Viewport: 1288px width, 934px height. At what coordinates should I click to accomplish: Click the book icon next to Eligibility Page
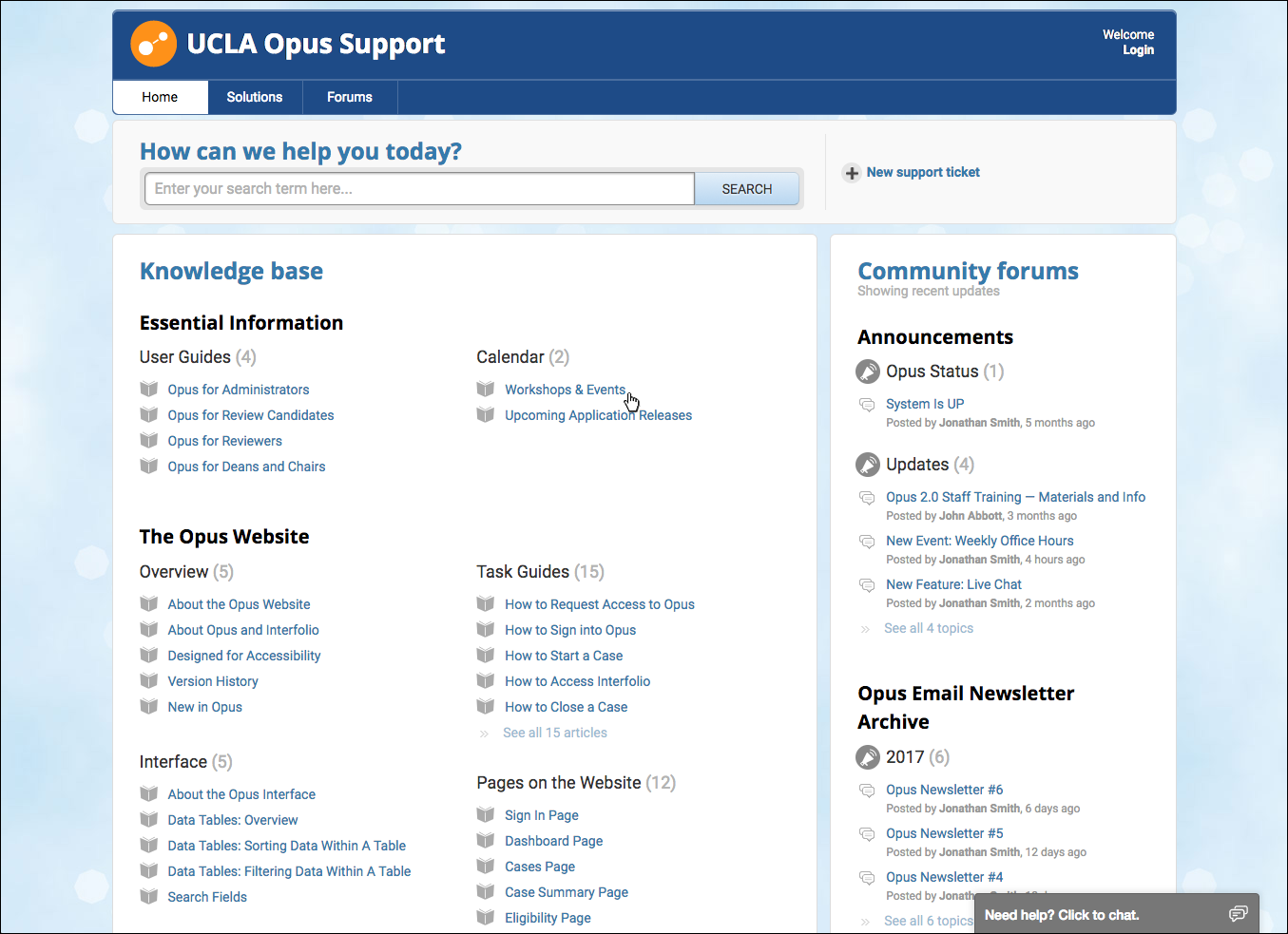coord(486,917)
